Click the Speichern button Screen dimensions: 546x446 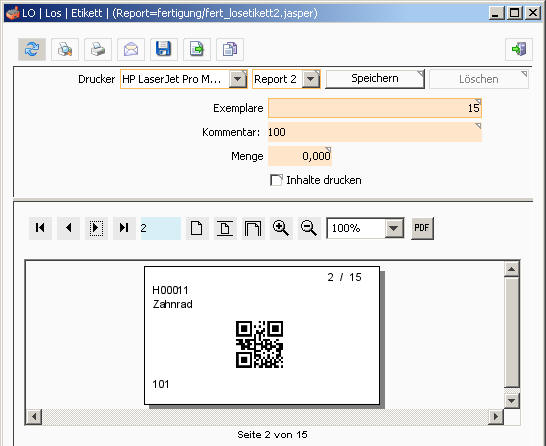click(375, 79)
